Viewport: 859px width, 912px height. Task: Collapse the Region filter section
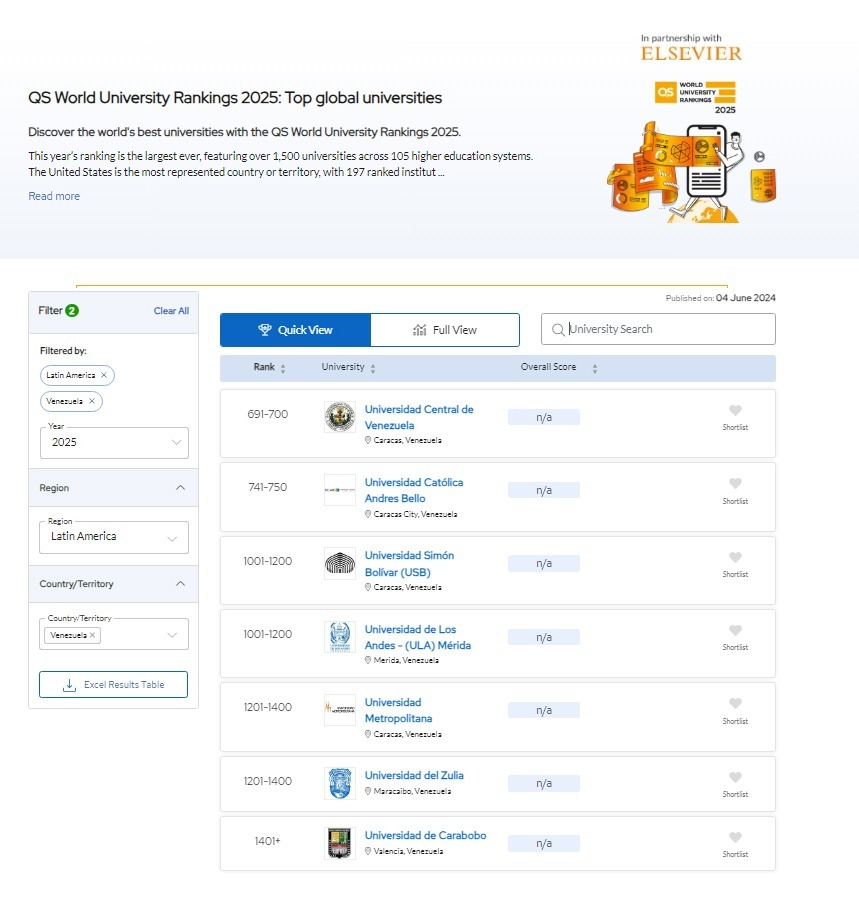[180, 487]
